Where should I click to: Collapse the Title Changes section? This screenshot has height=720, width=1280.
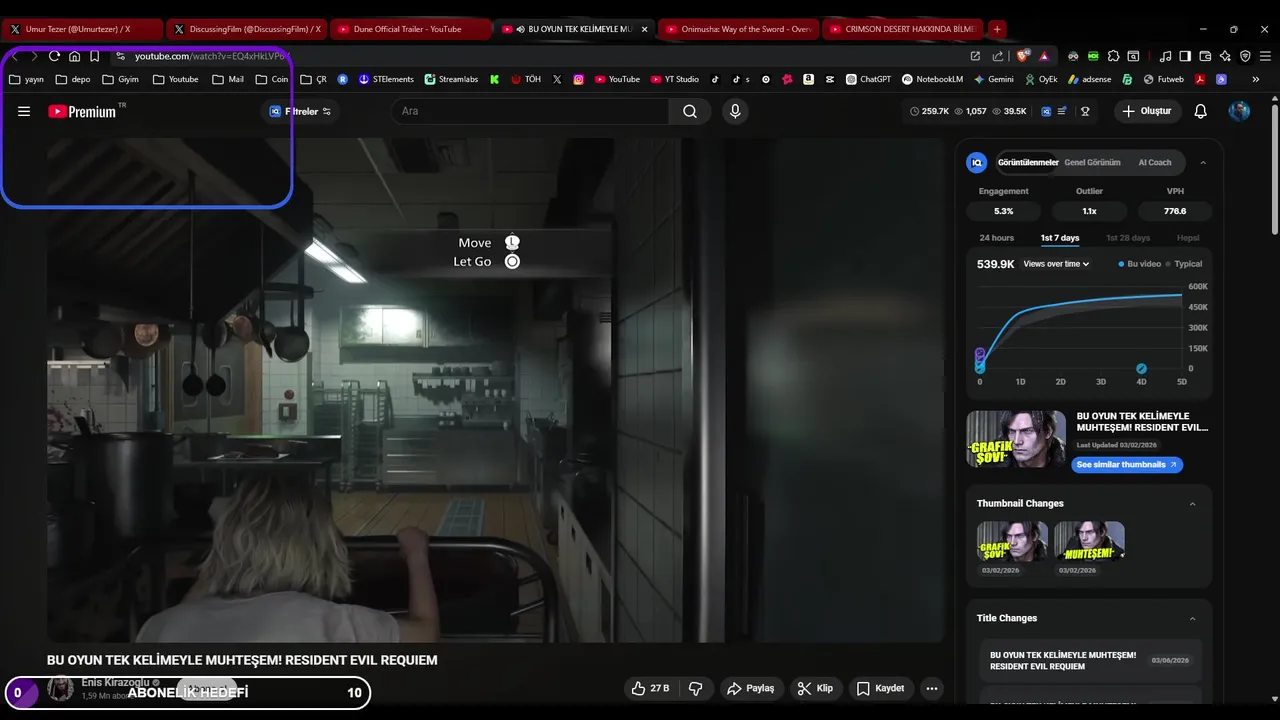(x=1192, y=618)
